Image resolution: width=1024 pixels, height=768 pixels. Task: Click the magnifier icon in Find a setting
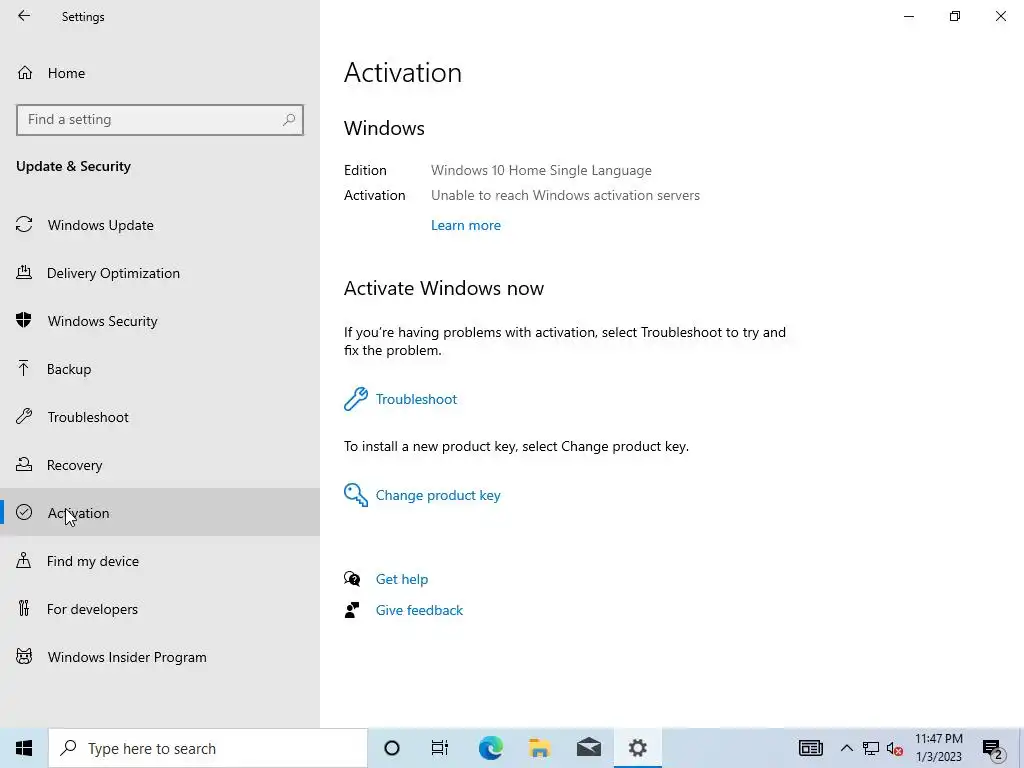click(x=289, y=120)
